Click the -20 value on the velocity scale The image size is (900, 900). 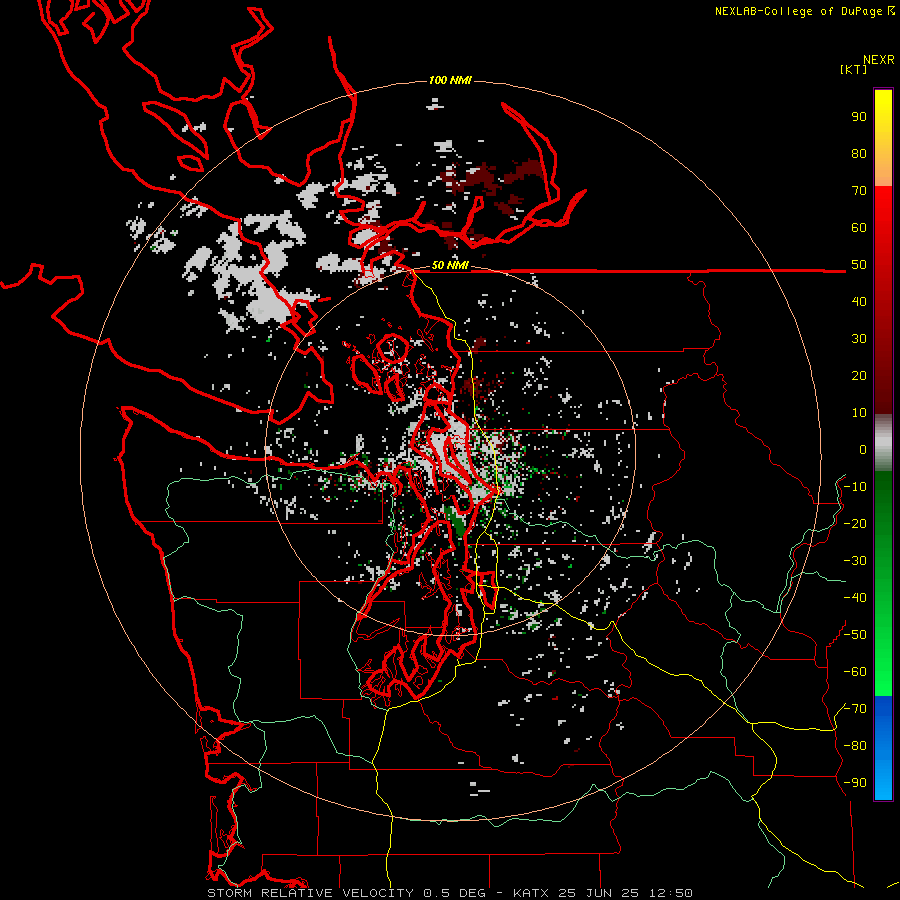pos(855,523)
